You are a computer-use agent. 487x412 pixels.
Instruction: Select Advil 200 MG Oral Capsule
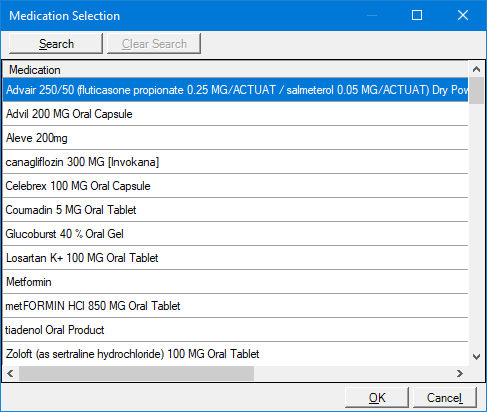click(235, 114)
